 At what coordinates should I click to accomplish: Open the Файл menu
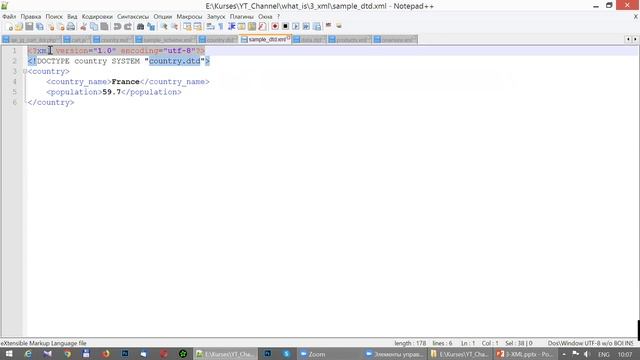click(9, 17)
